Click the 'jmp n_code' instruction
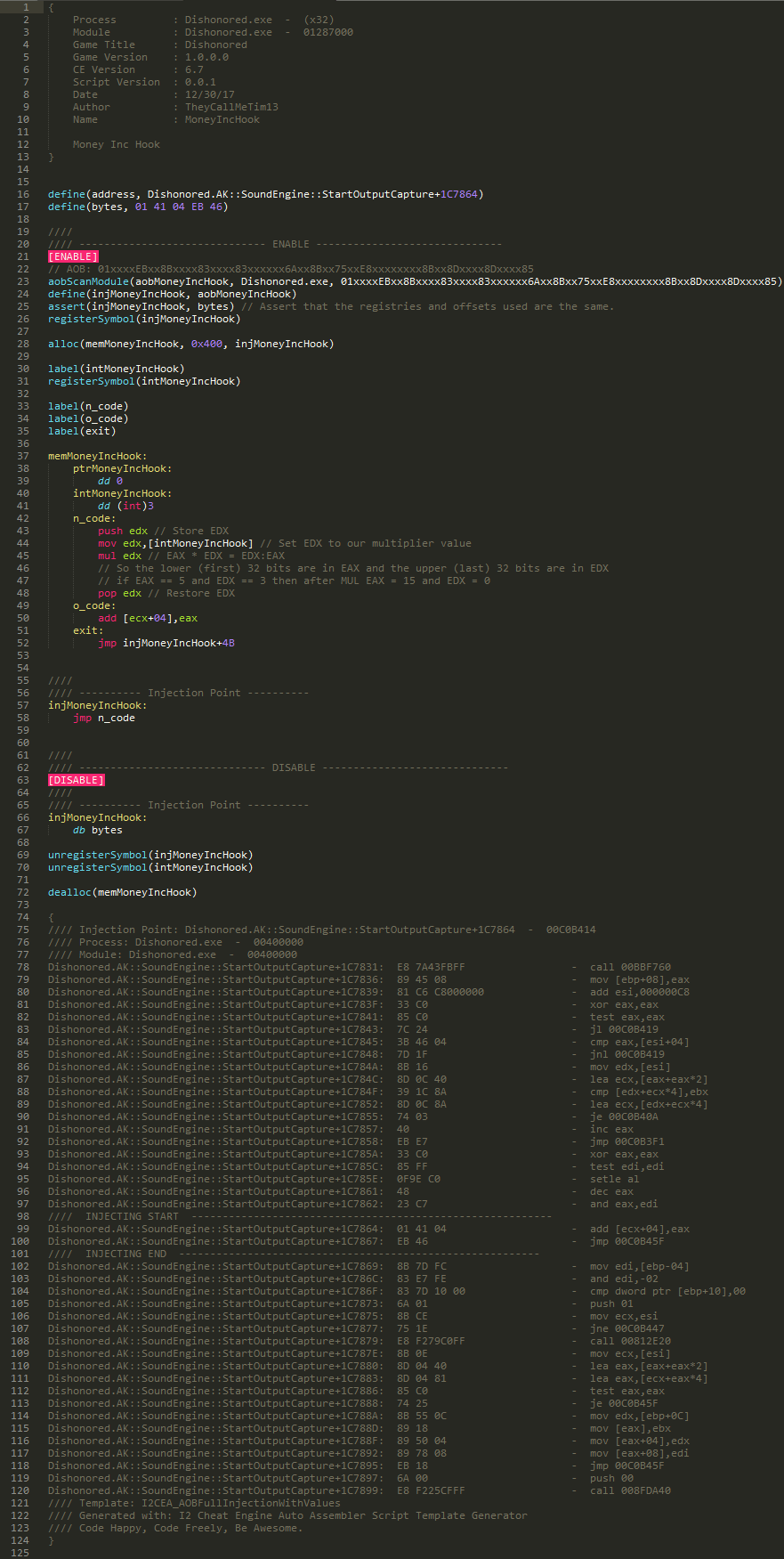Viewport: 784px width, 1559px height. [x=104, y=718]
